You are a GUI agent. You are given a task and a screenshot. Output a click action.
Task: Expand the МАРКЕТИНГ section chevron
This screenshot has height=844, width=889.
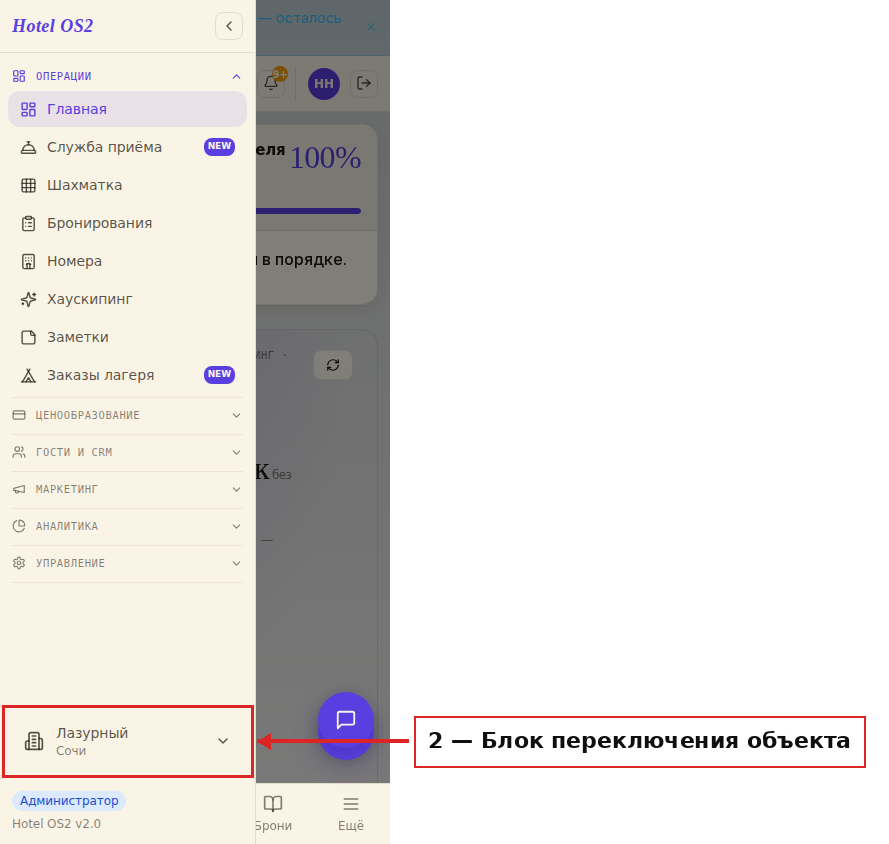(x=236, y=489)
